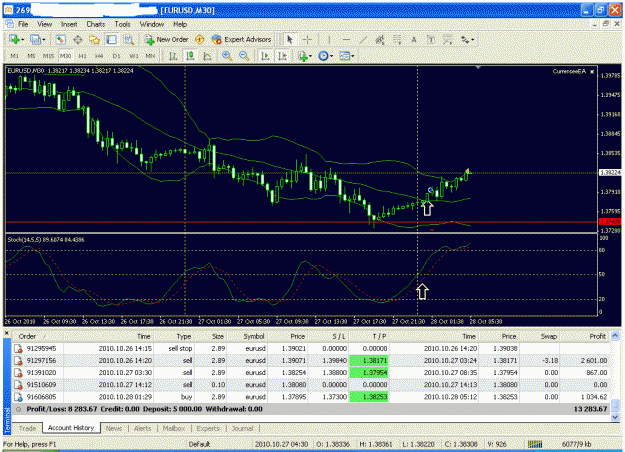Select the cursor arrow tool

290,39
